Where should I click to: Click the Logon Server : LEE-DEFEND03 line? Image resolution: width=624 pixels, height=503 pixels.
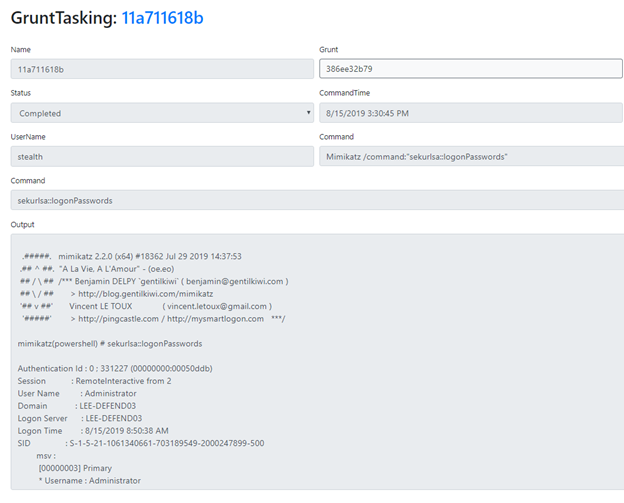[80, 418]
